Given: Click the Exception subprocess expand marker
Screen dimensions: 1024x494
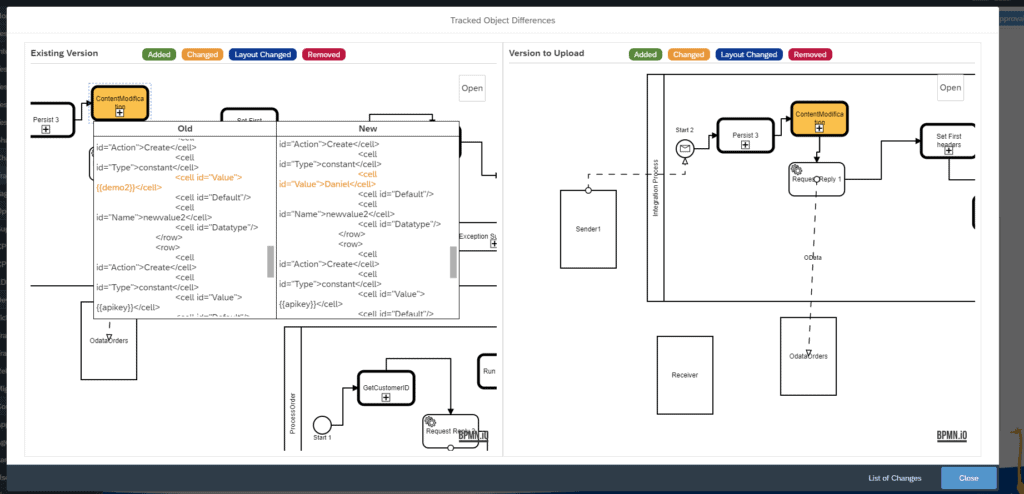Looking at the screenshot, I should pos(493,244).
